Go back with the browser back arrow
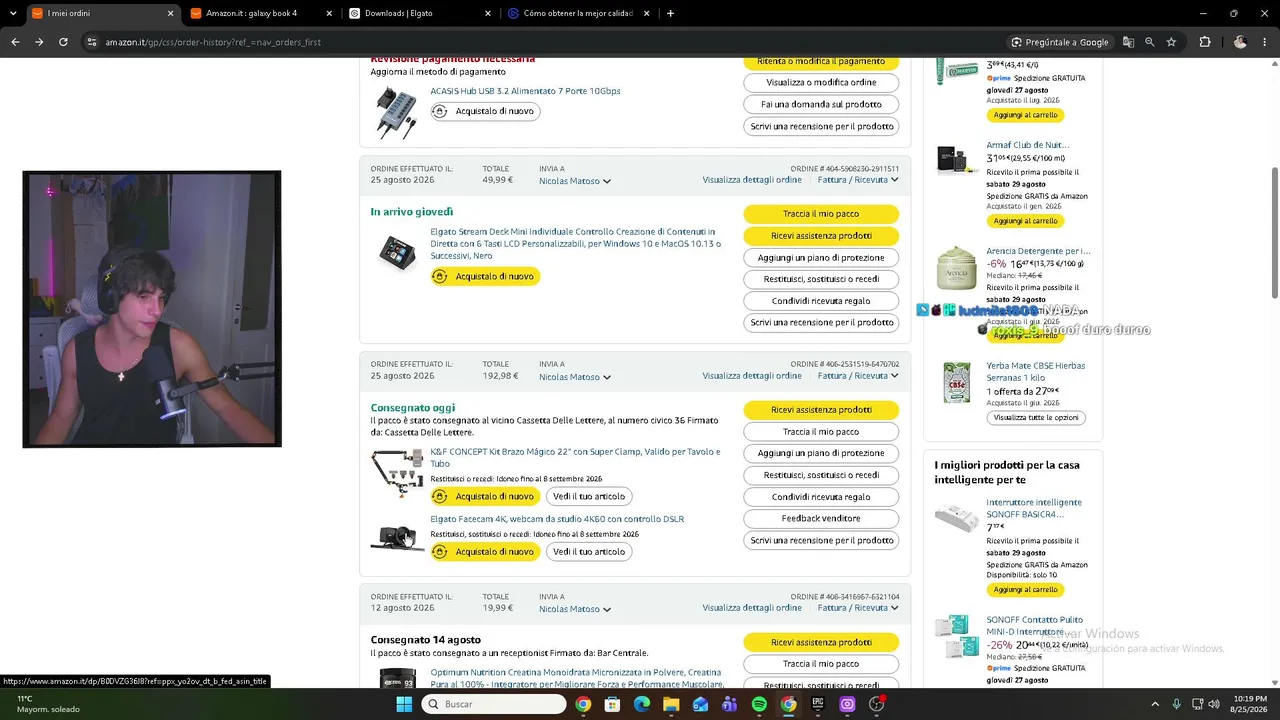Image resolution: width=1280 pixels, height=720 pixels. point(15,42)
